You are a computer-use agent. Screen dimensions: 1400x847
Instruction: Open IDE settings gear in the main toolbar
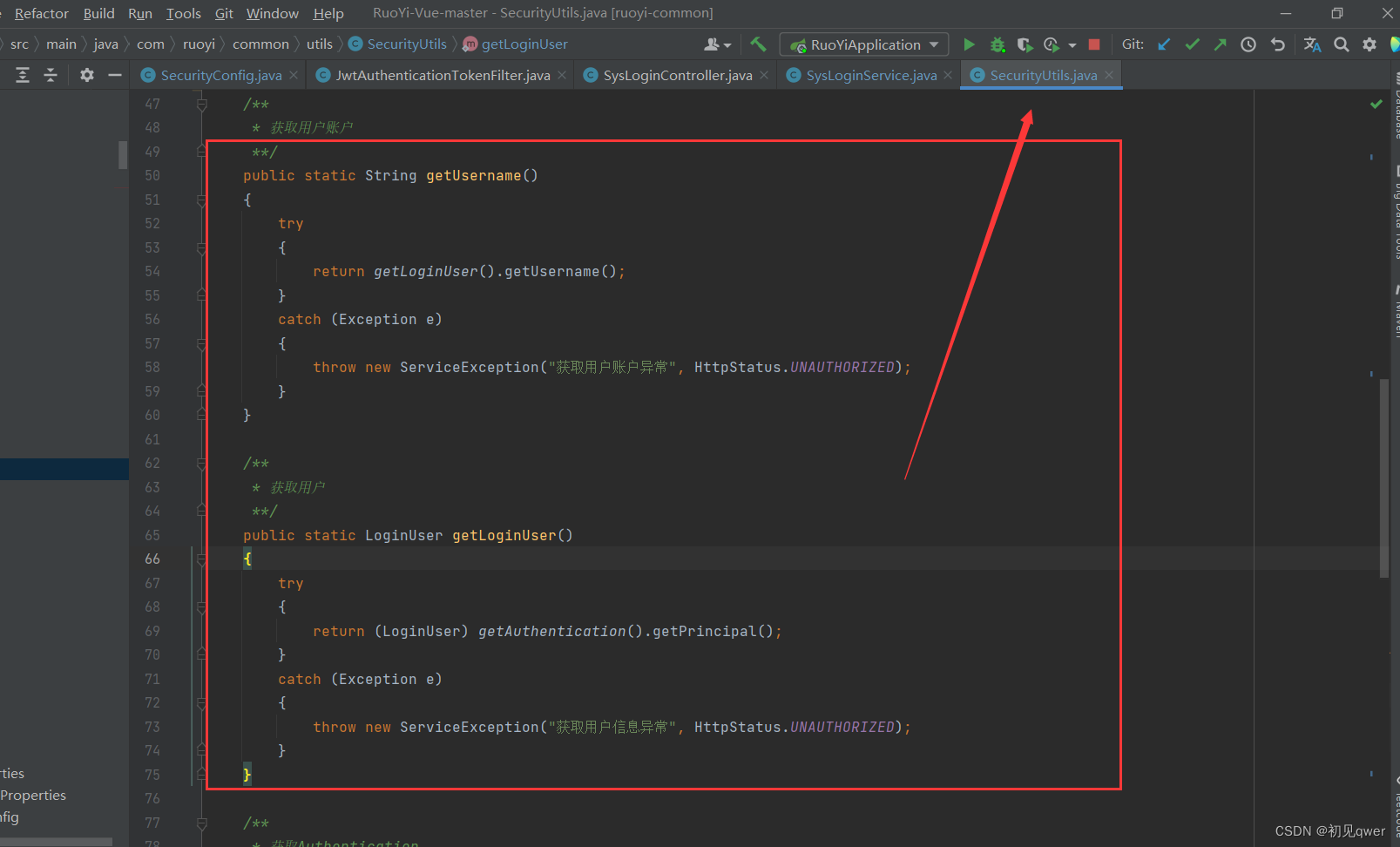point(1370,44)
